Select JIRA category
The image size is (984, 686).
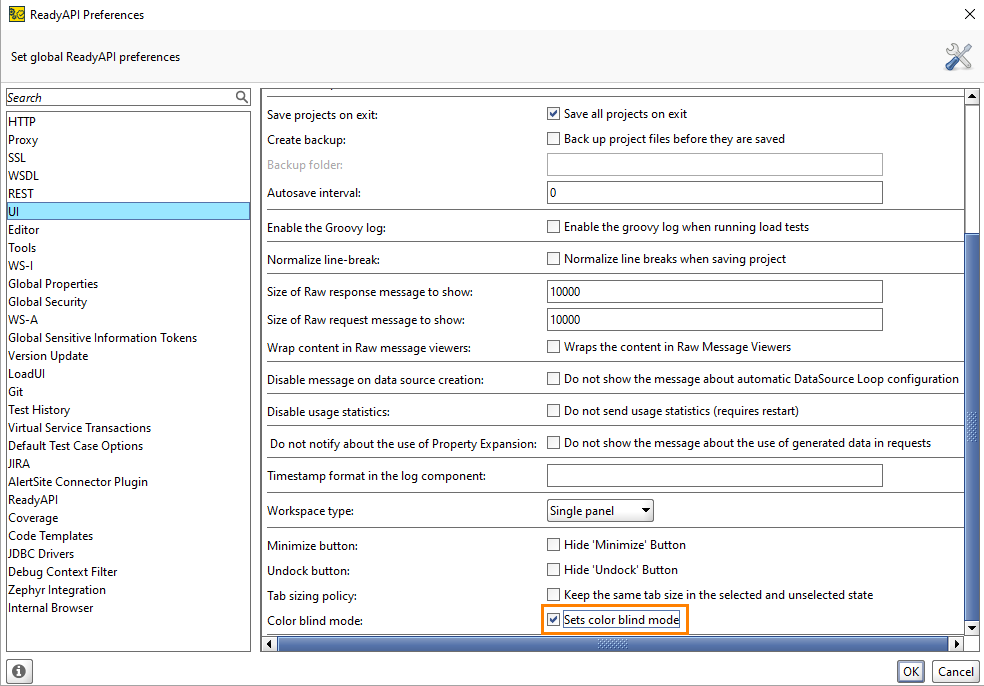coord(128,464)
